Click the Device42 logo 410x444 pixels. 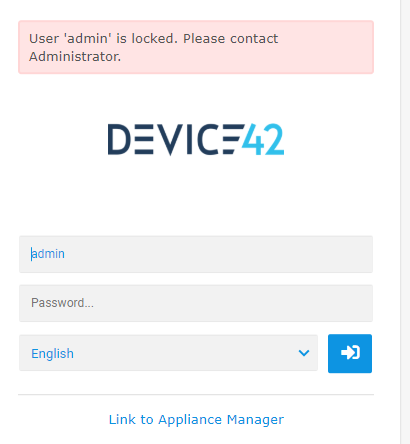pyautogui.click(x=196, y=139)
